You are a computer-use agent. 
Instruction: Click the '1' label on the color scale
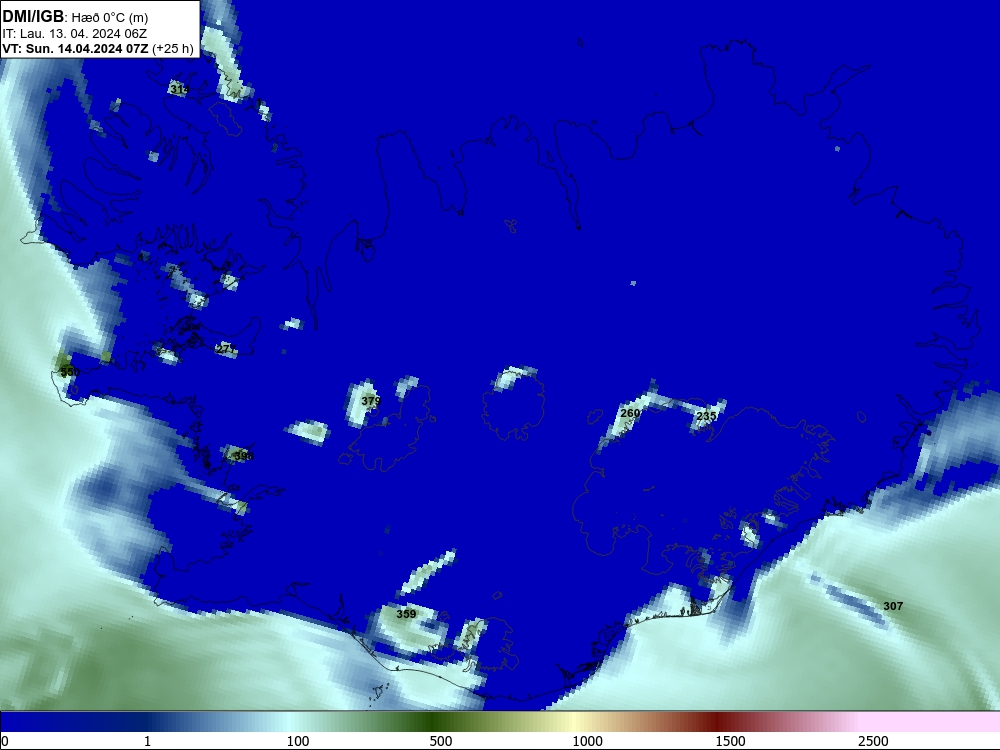point(147,741)
